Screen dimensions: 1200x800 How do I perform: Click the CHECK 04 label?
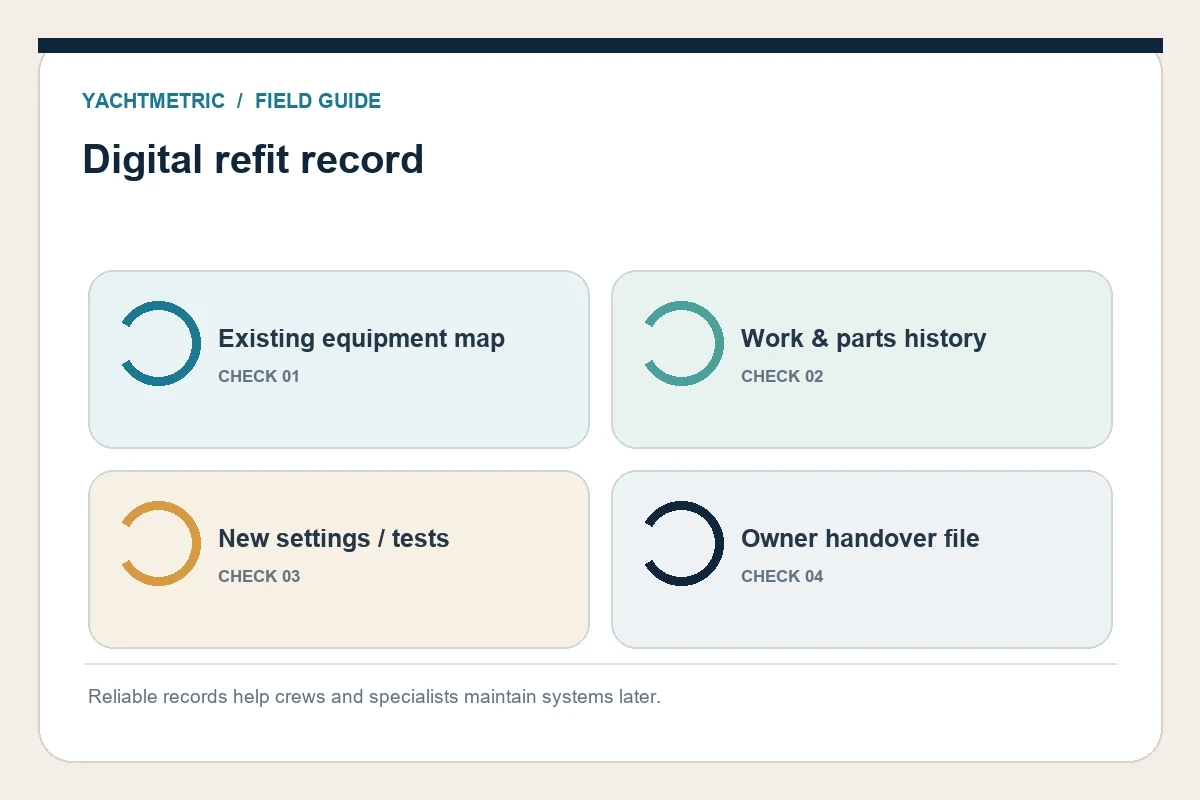tap(782, 576)
